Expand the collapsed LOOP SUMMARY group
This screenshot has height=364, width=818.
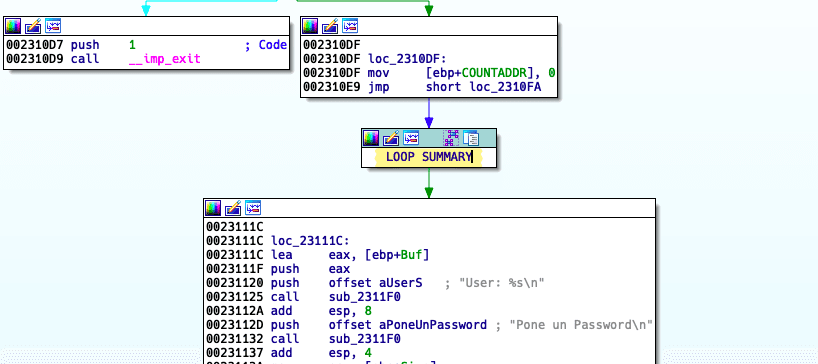click(x=451, y=138)
